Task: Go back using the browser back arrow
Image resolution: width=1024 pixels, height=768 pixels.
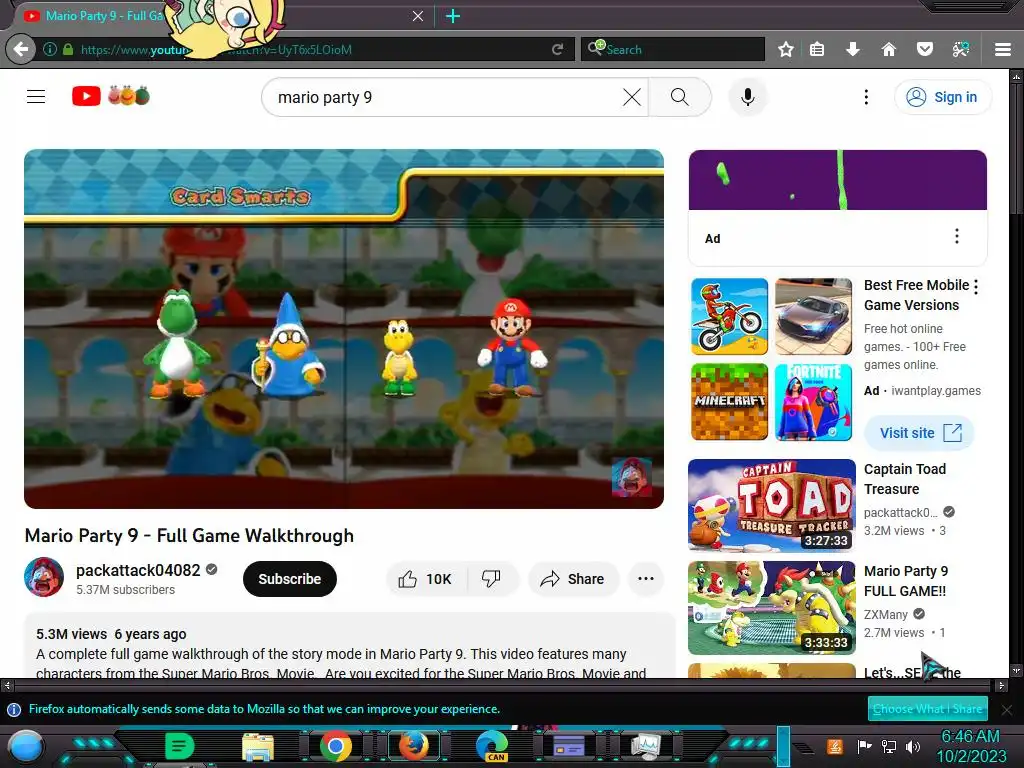Action: 21,49
